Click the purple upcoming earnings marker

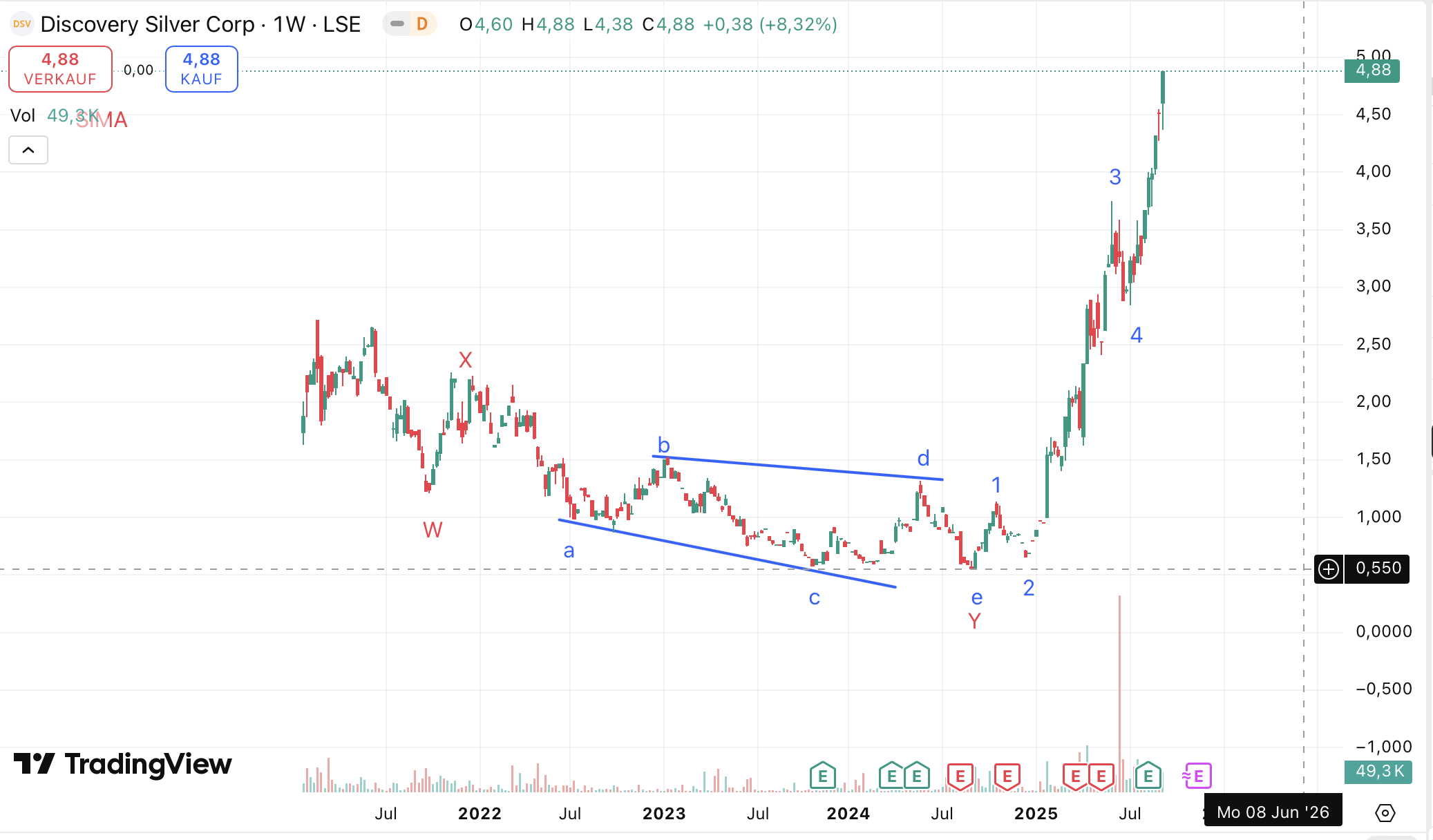(x=1198, y=776)
